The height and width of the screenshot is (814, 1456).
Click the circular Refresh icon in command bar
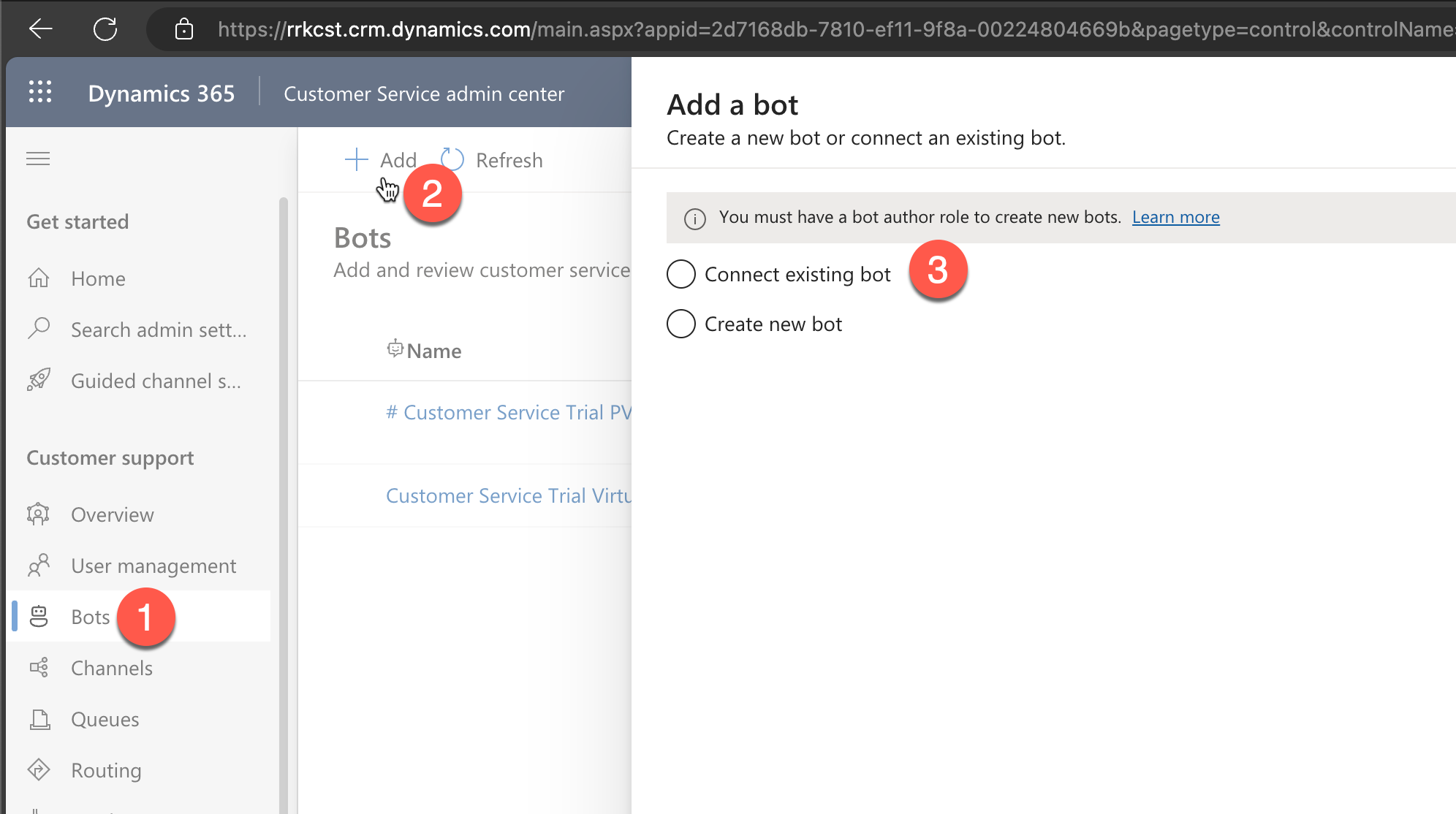(452, 159)
